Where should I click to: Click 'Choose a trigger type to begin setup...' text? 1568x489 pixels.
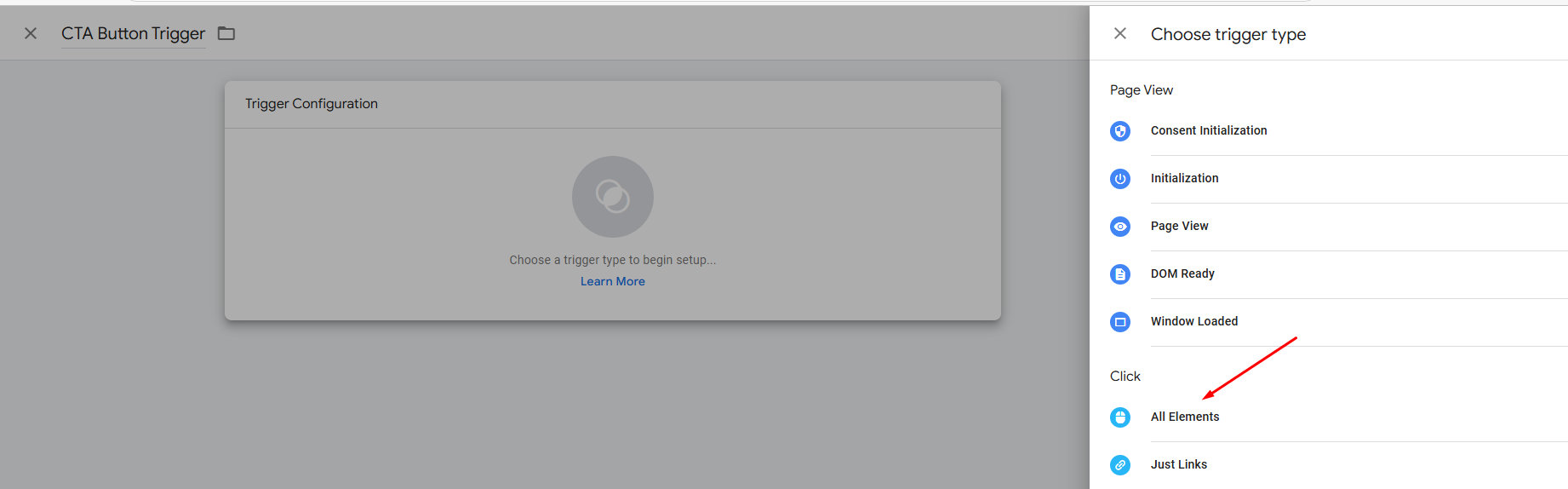613,260
